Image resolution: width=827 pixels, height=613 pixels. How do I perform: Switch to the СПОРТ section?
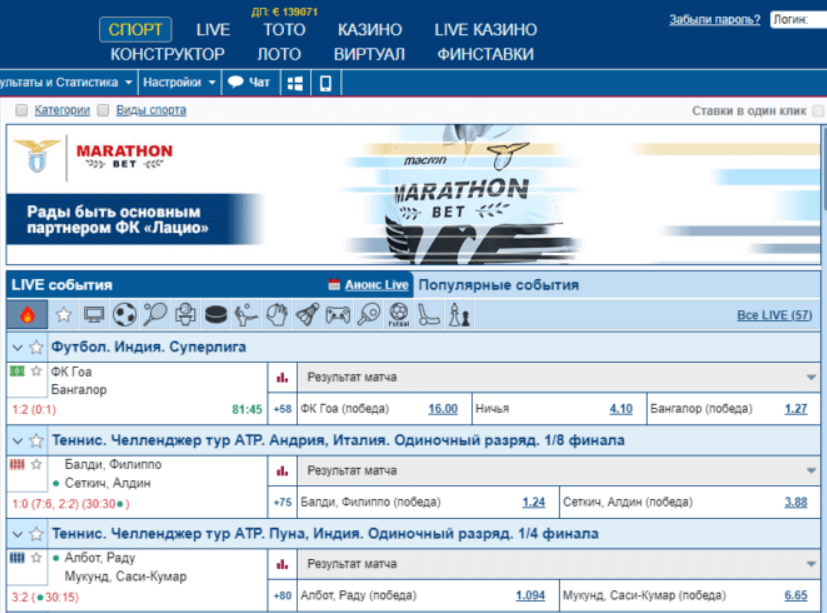click(x=136, y=30)
